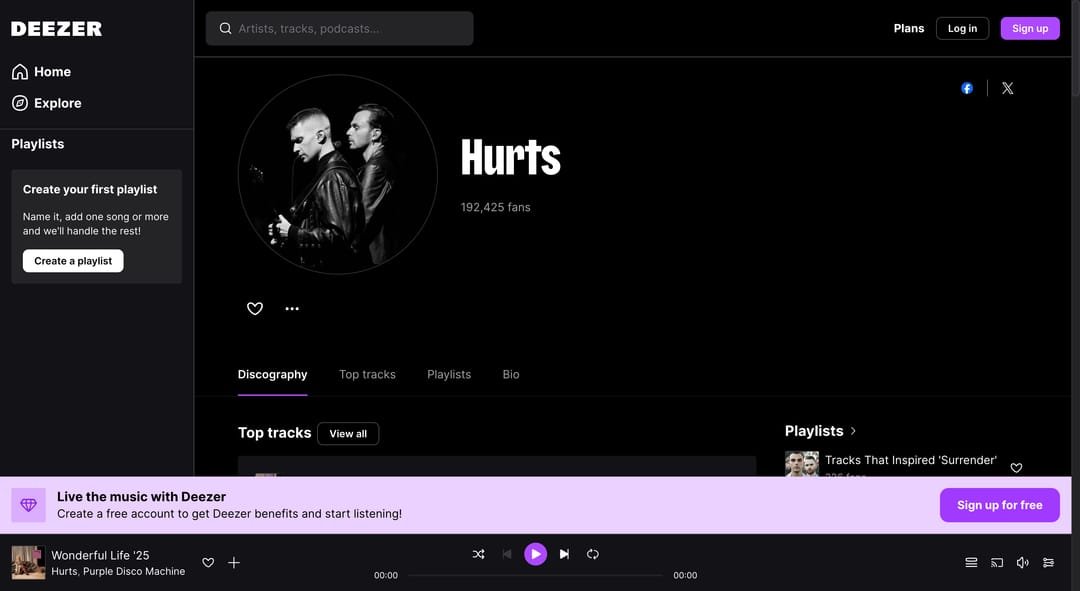Open the Wonderful Life '25 album cover in player
This screenshot has height=591, width=1080.
click(28, 563)
